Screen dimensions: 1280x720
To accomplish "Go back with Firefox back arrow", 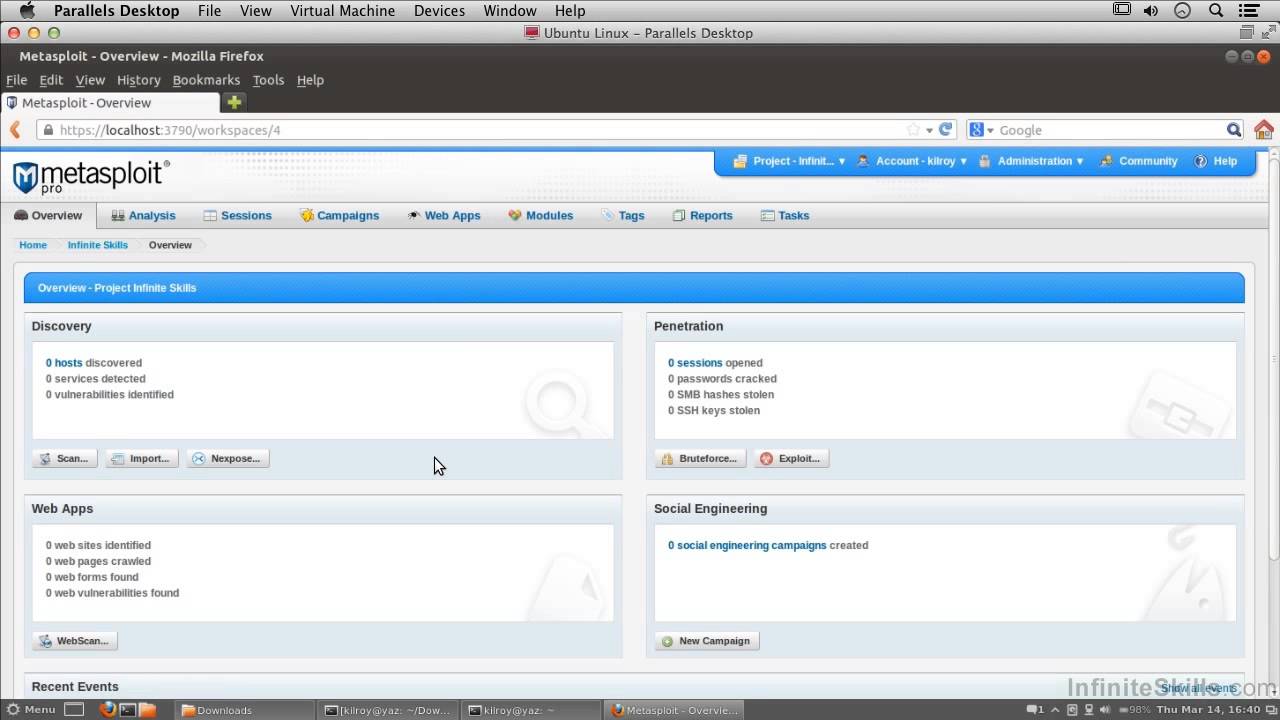I will [x=15, y=130].
